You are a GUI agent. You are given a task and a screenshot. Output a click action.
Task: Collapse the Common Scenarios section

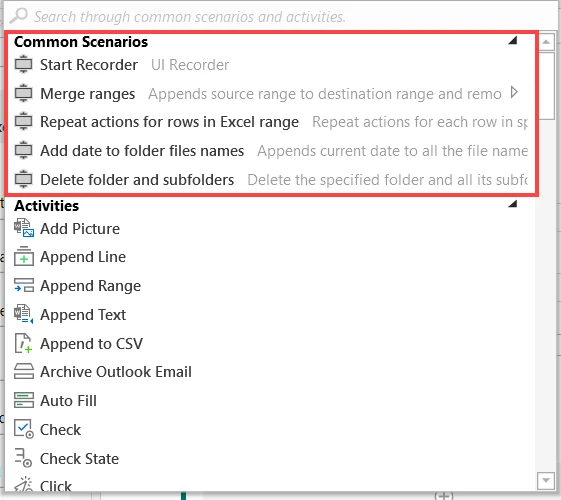point(513,40)
